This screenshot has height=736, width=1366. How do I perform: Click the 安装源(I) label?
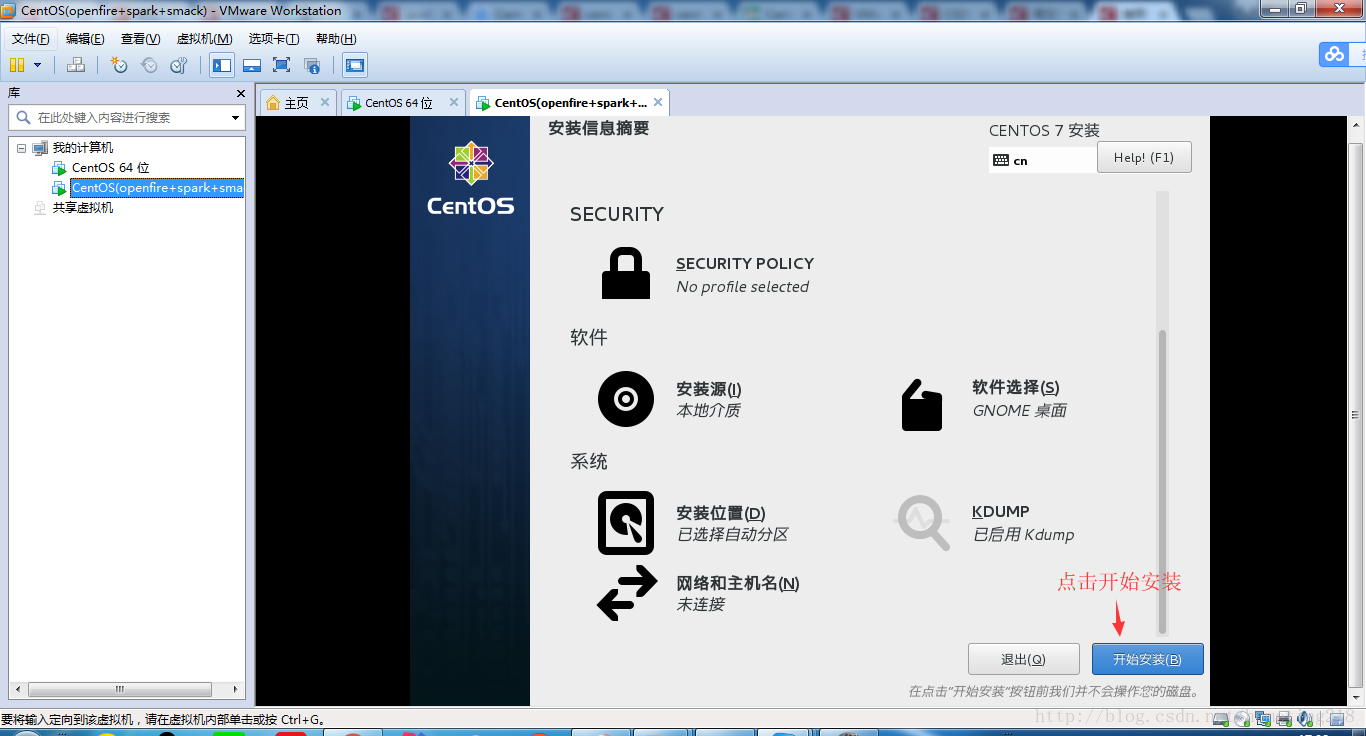709,389
